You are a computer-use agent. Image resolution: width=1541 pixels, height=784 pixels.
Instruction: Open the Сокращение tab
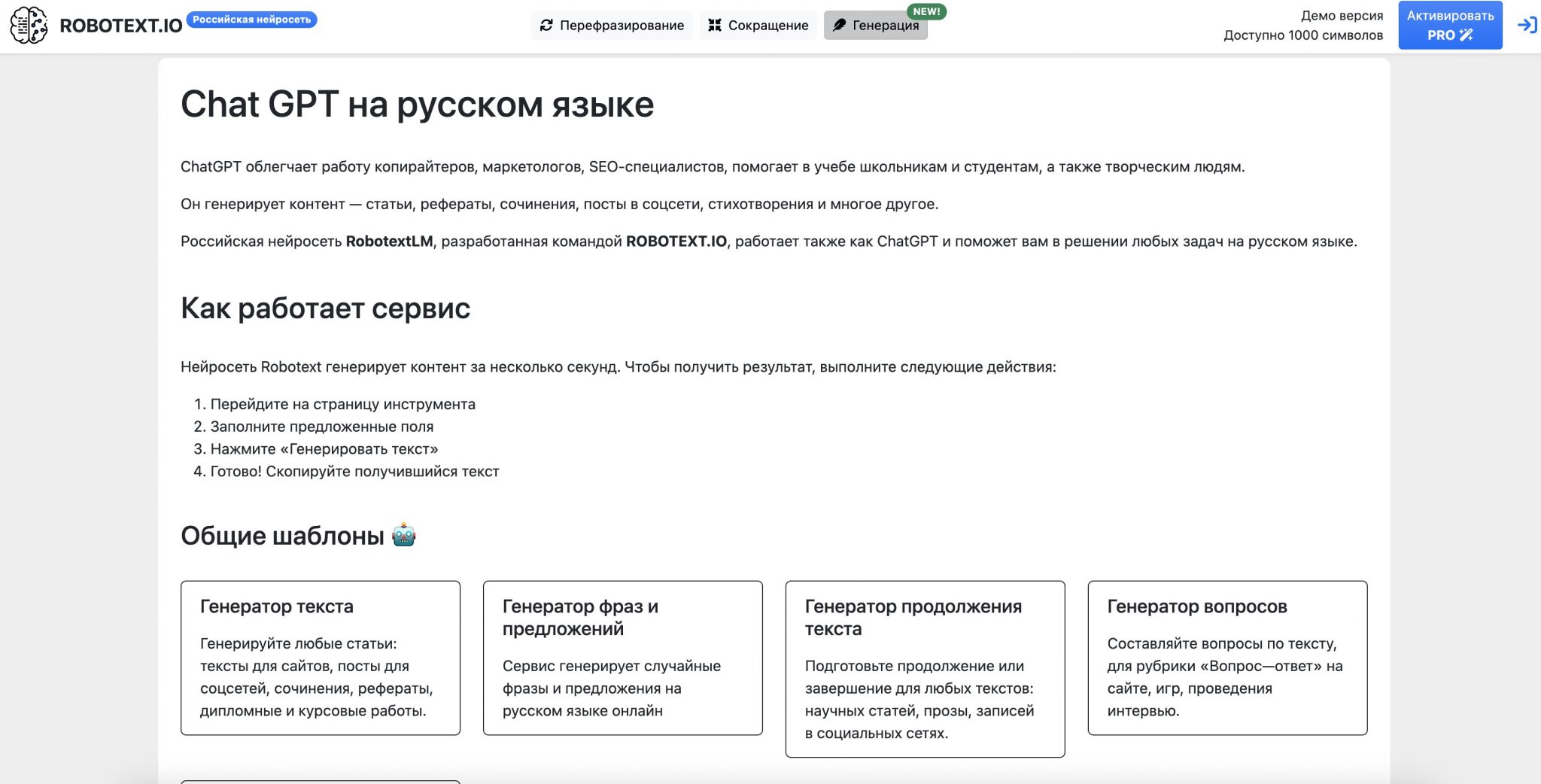(x=758, y=26)
